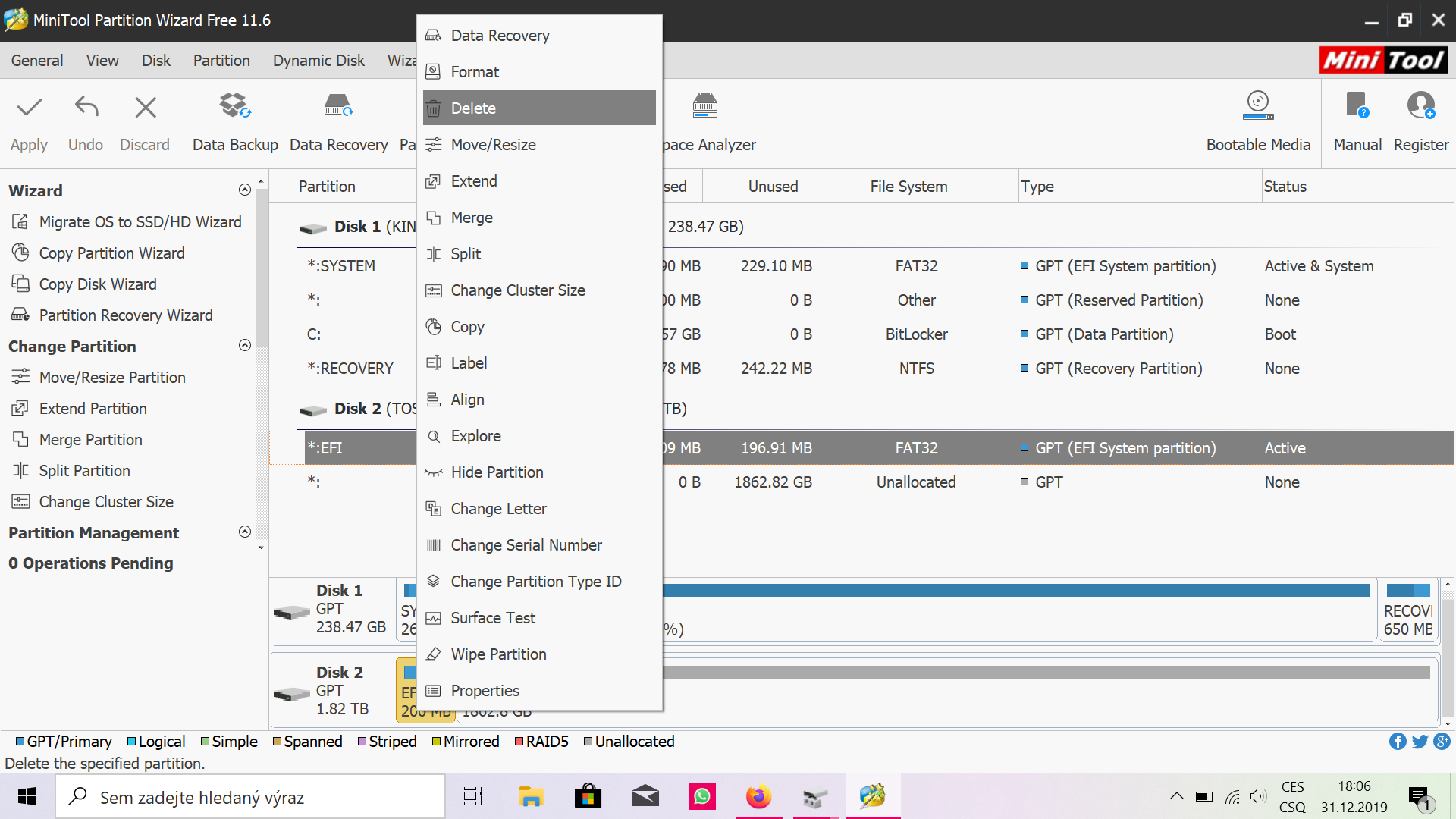Select Wipe Partition from context menu
Viewport: 1456px width, 819px height.
[498, 654]
